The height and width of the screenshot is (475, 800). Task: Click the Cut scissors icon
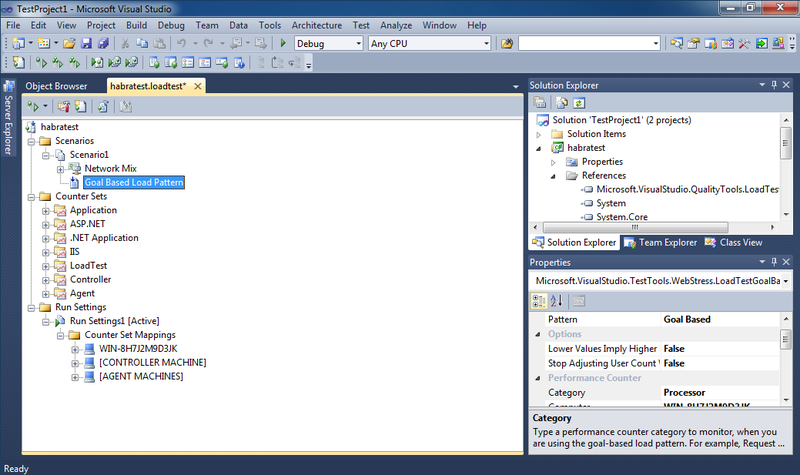tap(125, 43)
